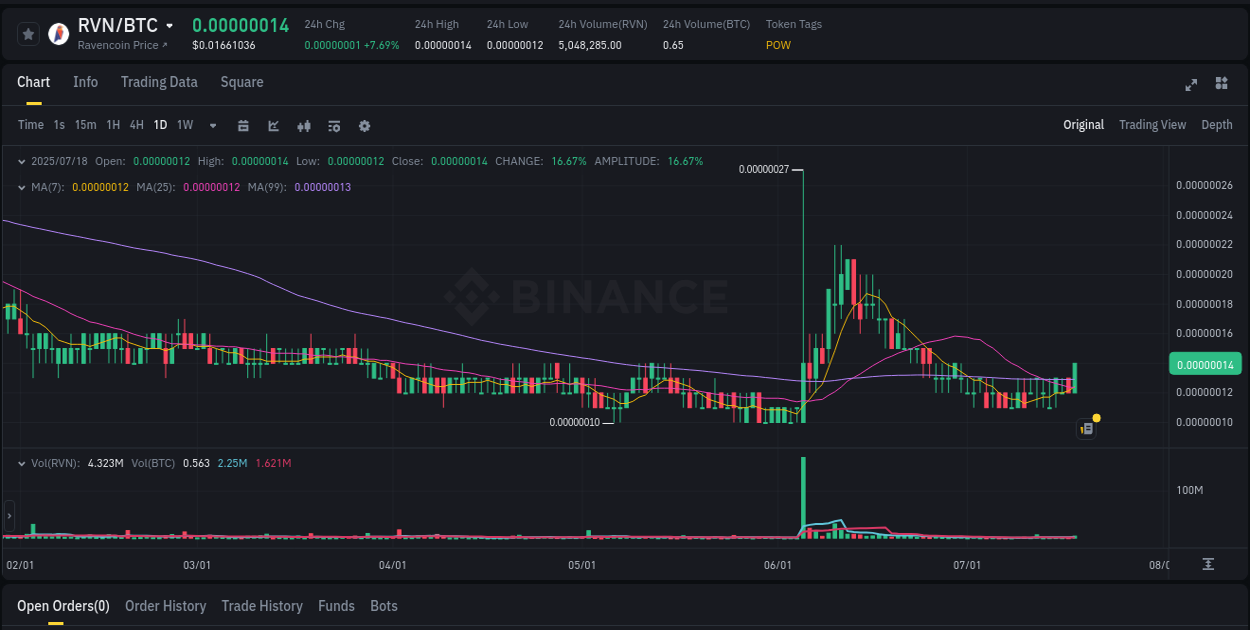Click the POW token tag
The height and width of the screenshot is (630, 1250).
778,45
